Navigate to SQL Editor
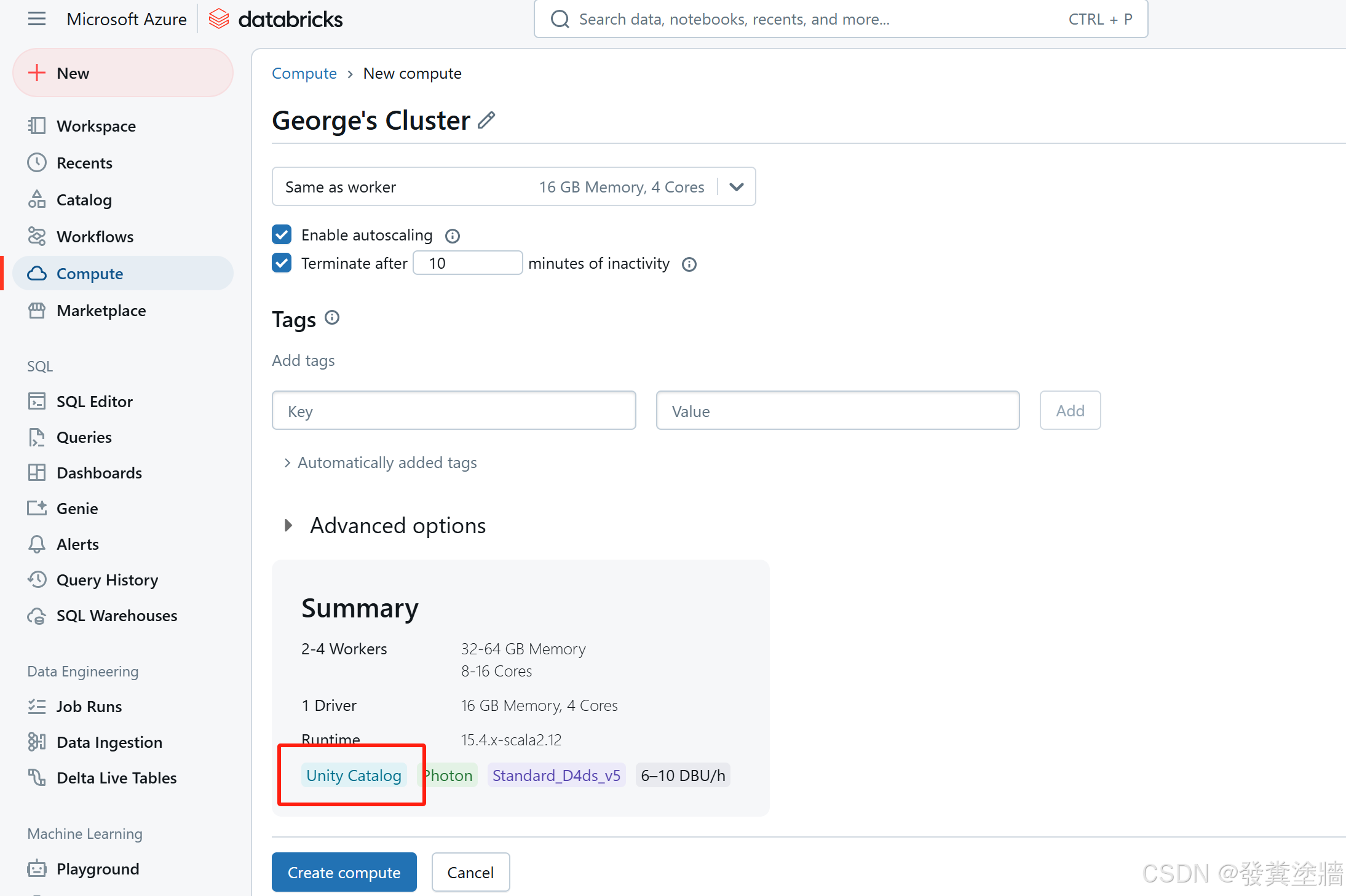Image resolution: width=1346 pixels, height=896 pixels. tap(95, 401)
